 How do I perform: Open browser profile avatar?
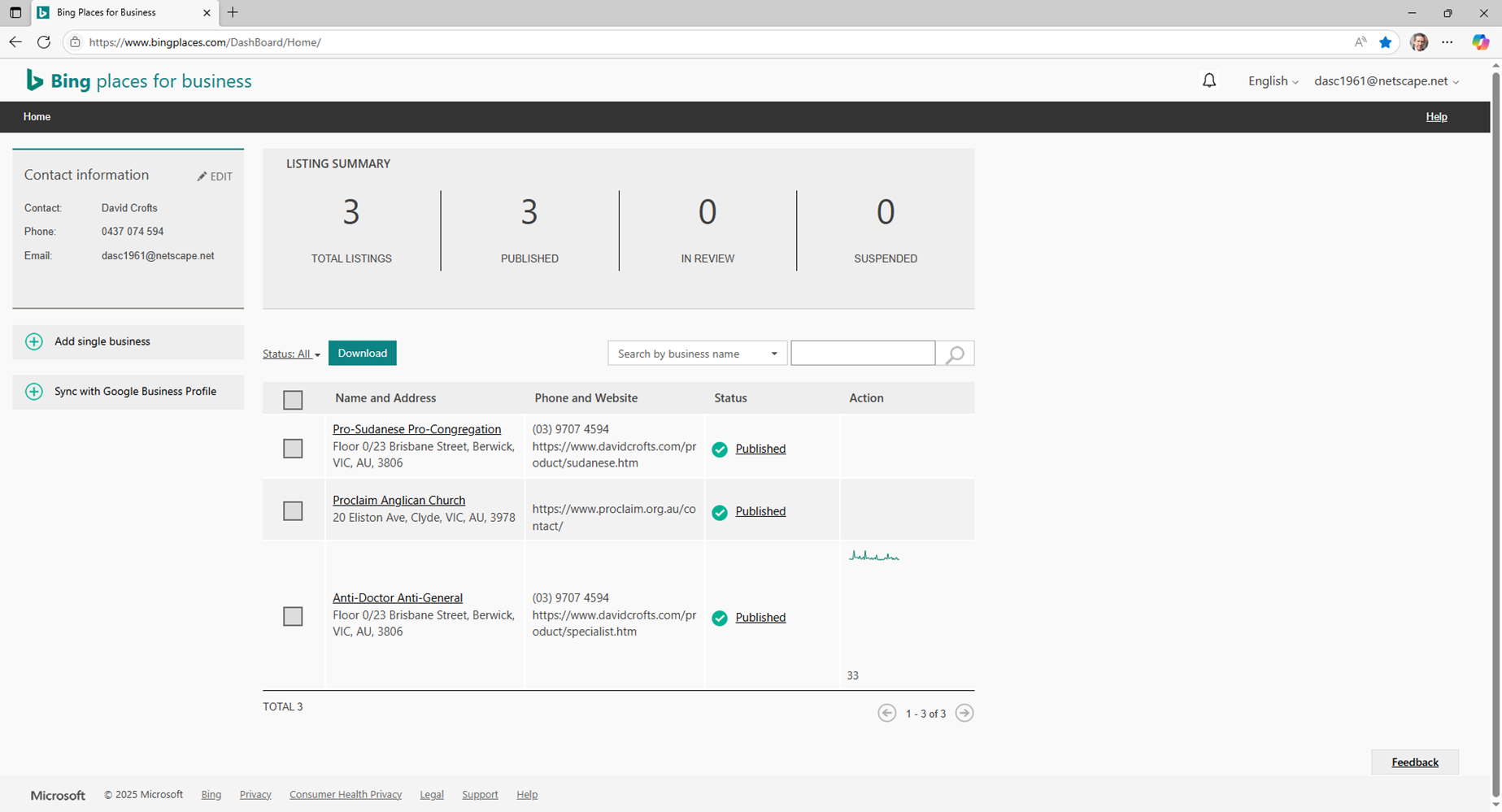click(1419, 42)
